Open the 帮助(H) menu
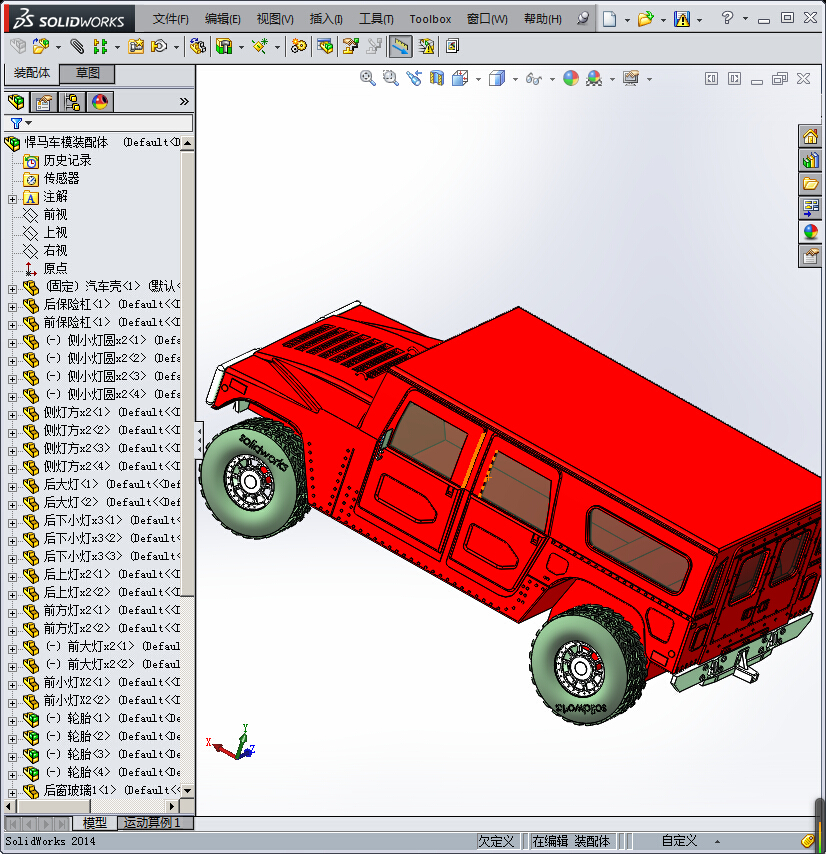This screenshot has width=826, height=854. coord(542,19)
